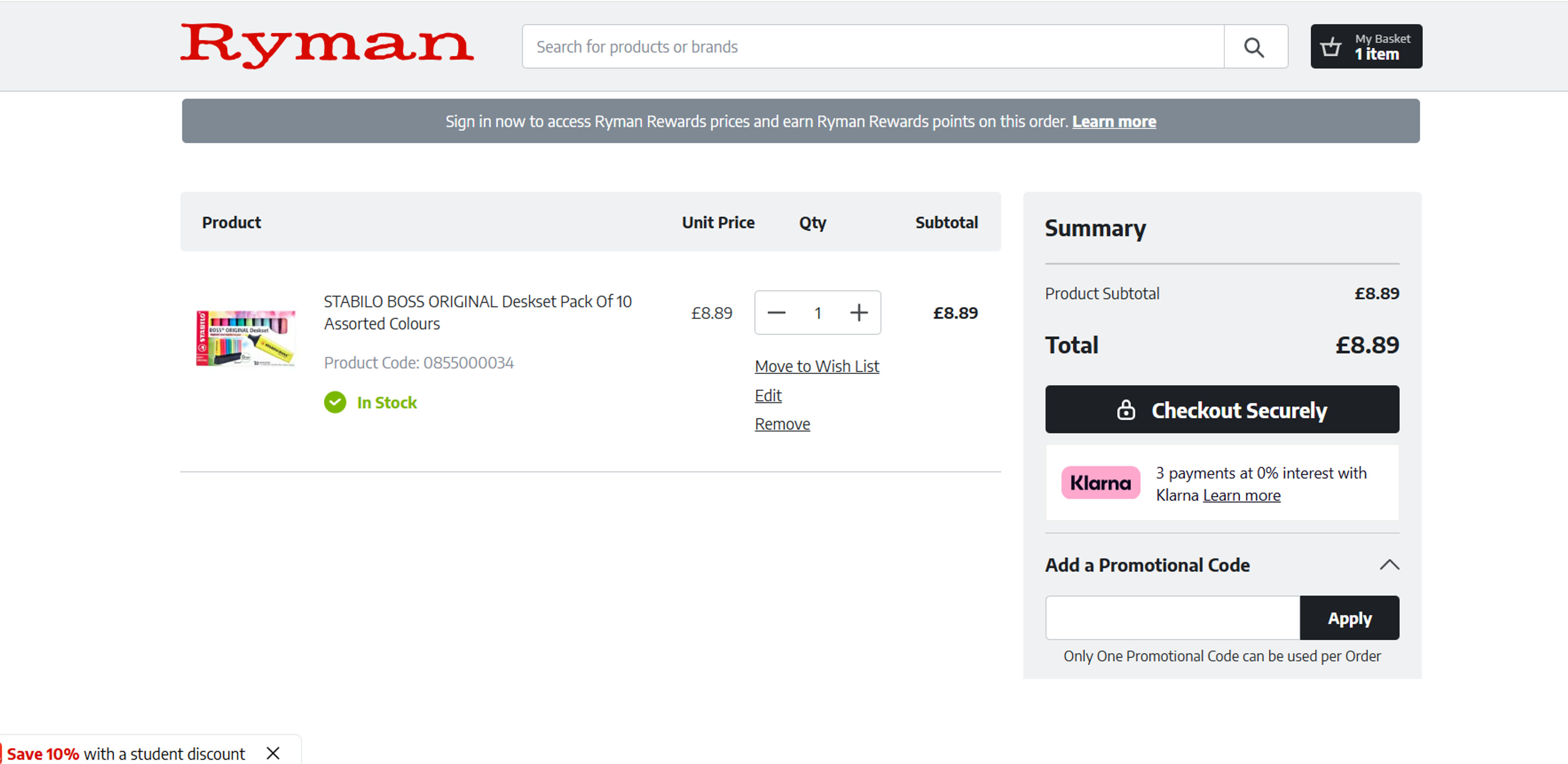Click the green In Stock check icon
The width and height of the screenshot is (1568, 764).
tap(335, 402)
